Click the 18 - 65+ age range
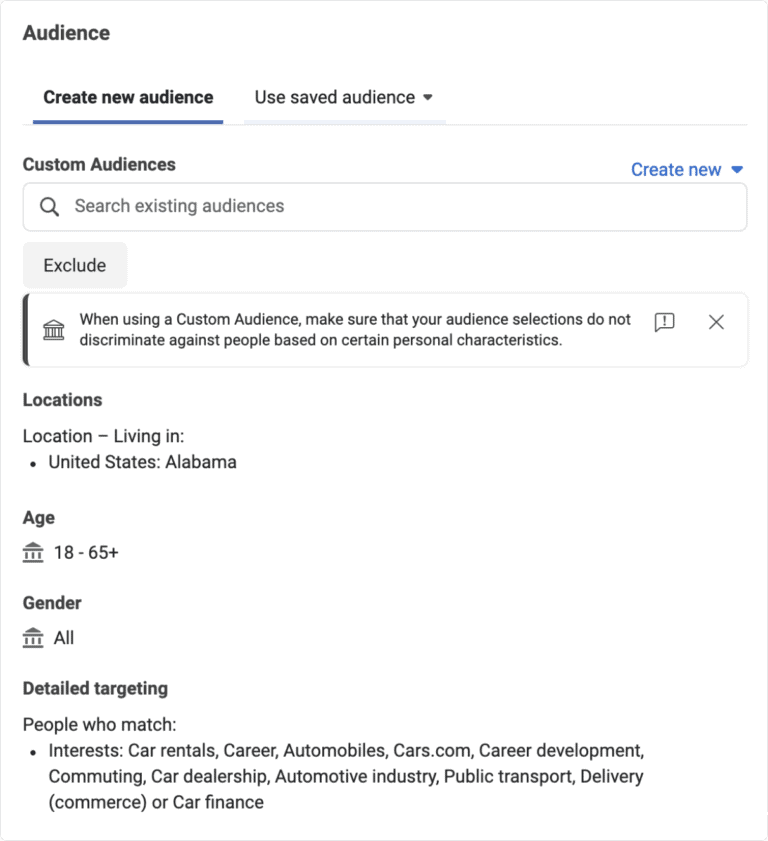768x841 pixels. coord(86,552)
